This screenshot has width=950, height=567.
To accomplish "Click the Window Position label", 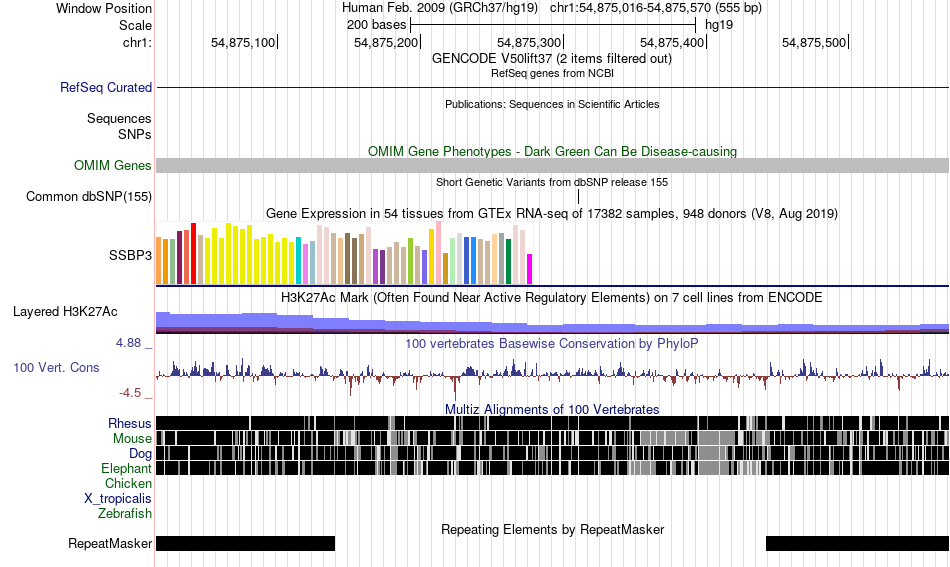I will pyautogui.click(x=104, y=8).
